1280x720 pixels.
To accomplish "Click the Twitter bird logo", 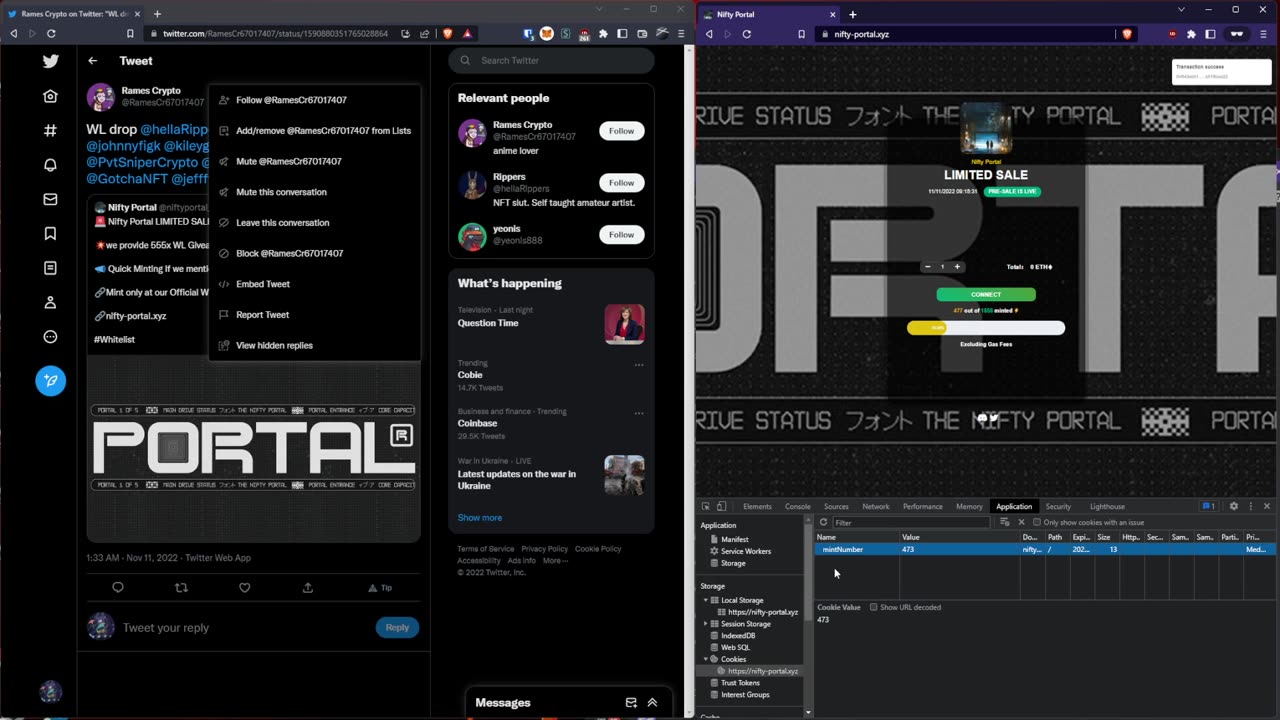I will [50, 61].
